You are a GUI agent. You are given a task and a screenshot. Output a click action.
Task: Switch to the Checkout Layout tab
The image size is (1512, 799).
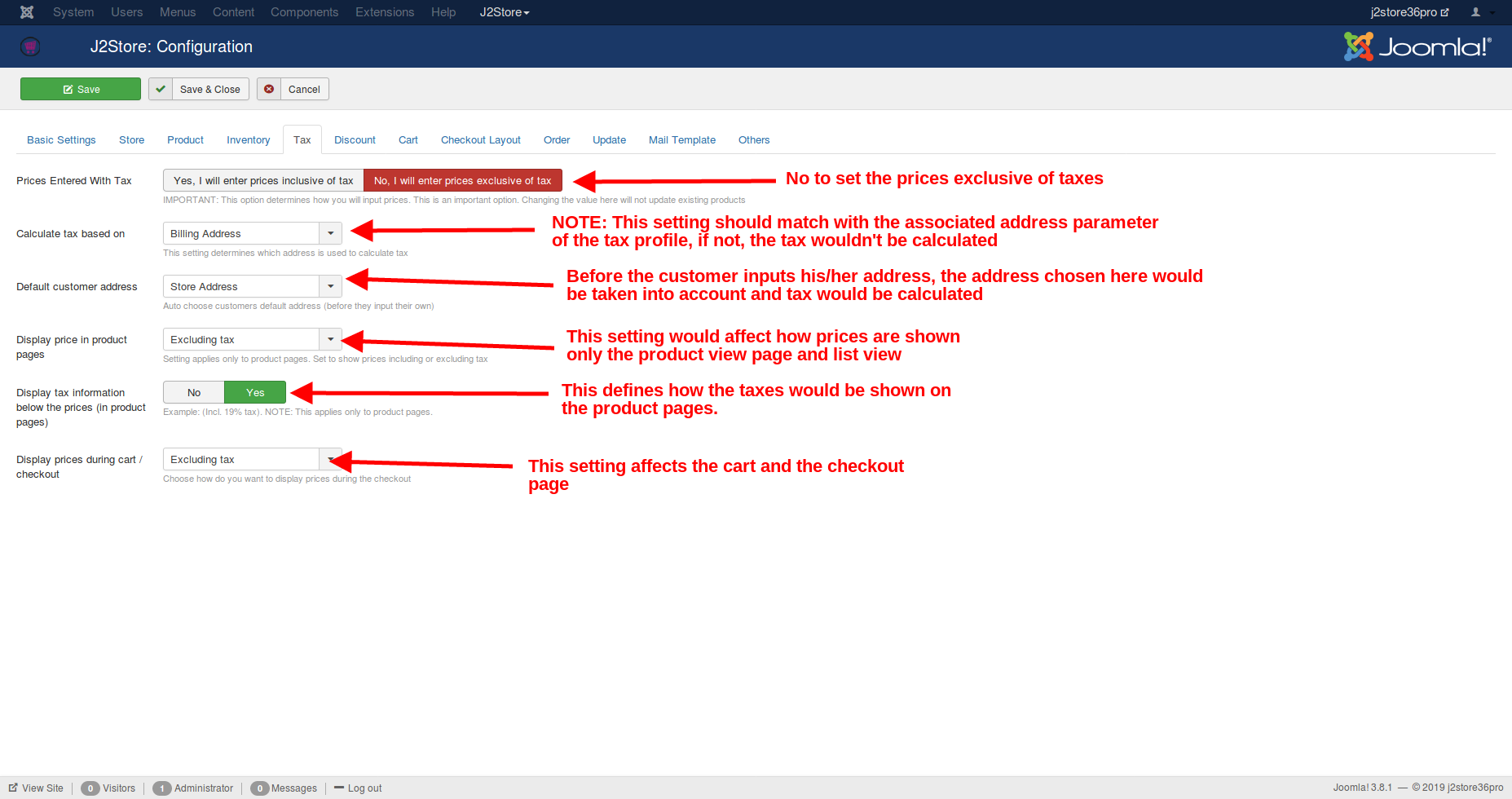(x=480, y=140)
